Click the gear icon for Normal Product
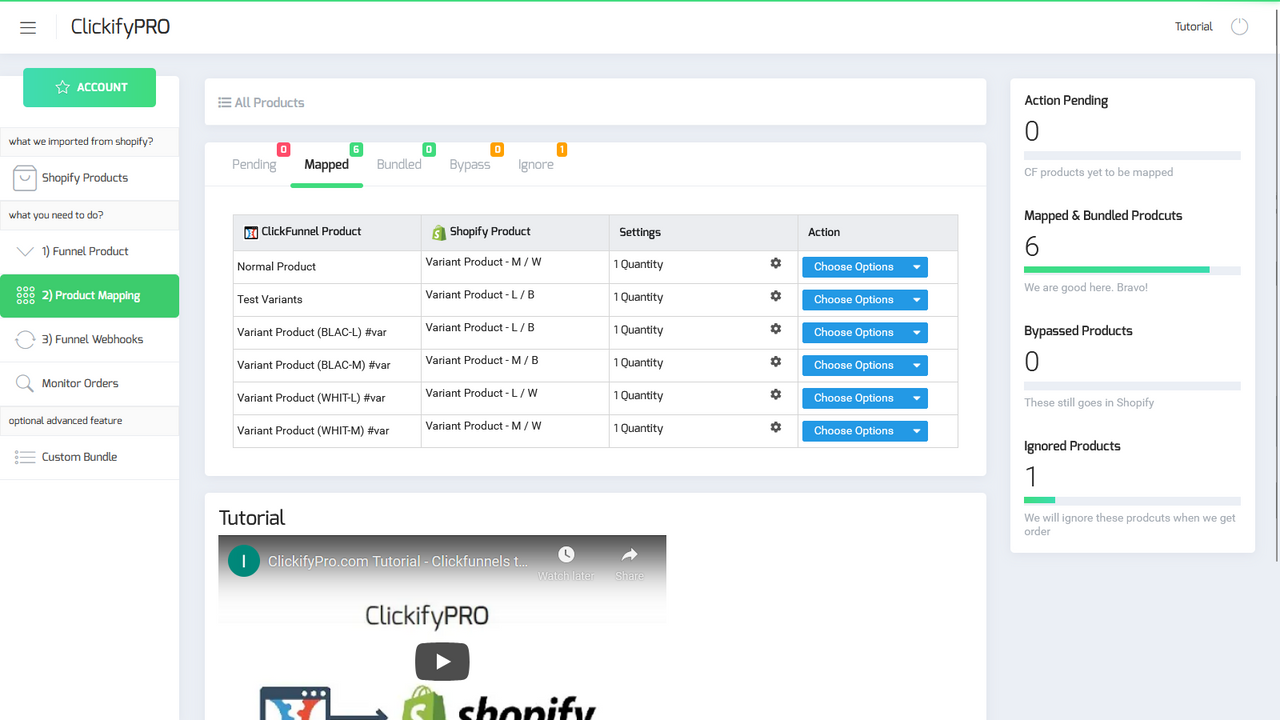 (775, 261)
